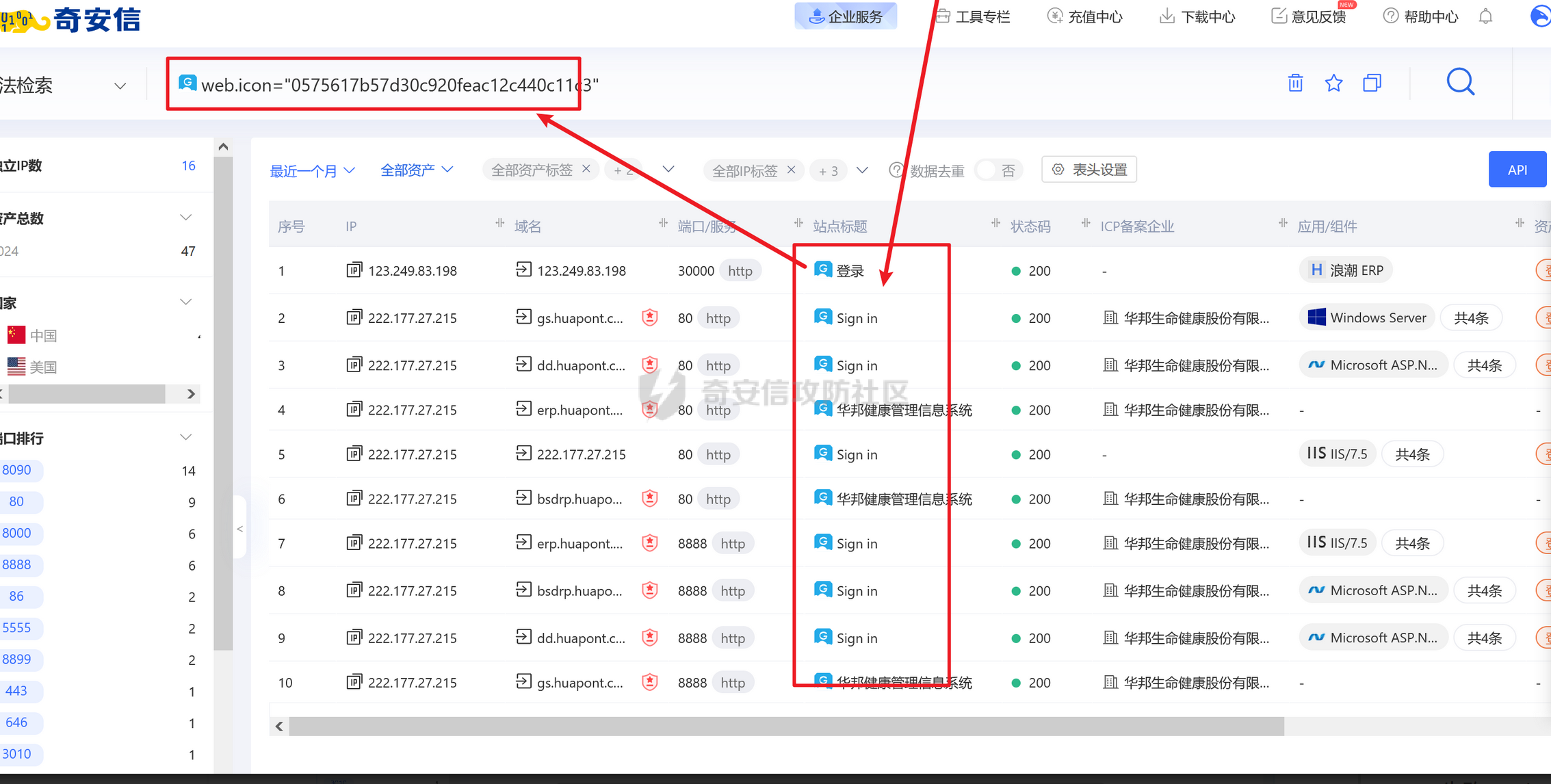Click the search magnifier icon
1551x784 pixels.
point(1461,83)
